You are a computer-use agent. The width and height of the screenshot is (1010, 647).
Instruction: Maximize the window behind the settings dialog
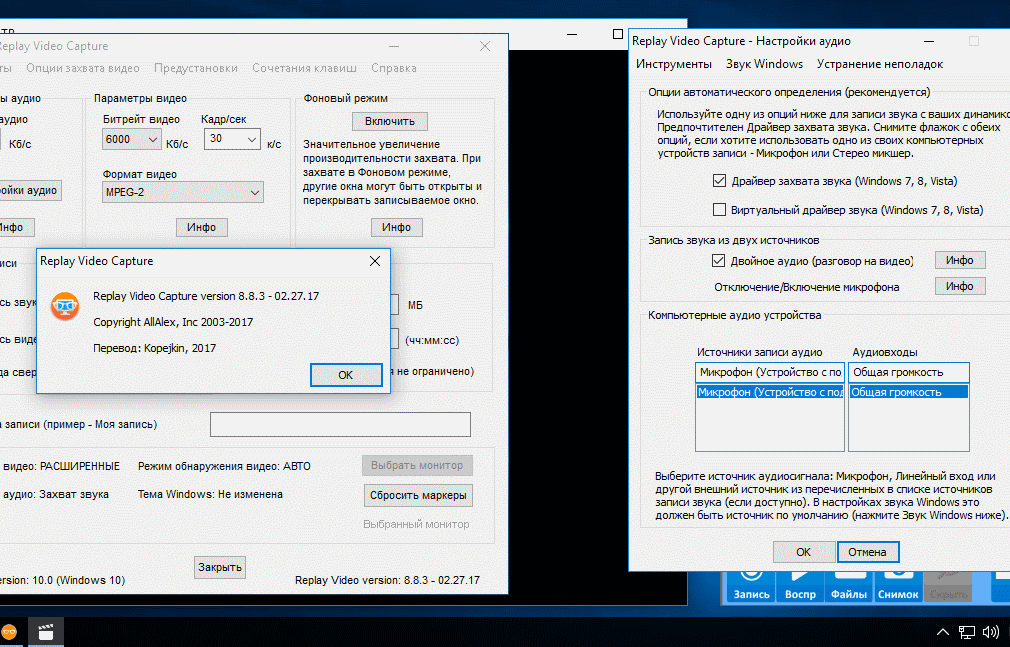(618, 34)
